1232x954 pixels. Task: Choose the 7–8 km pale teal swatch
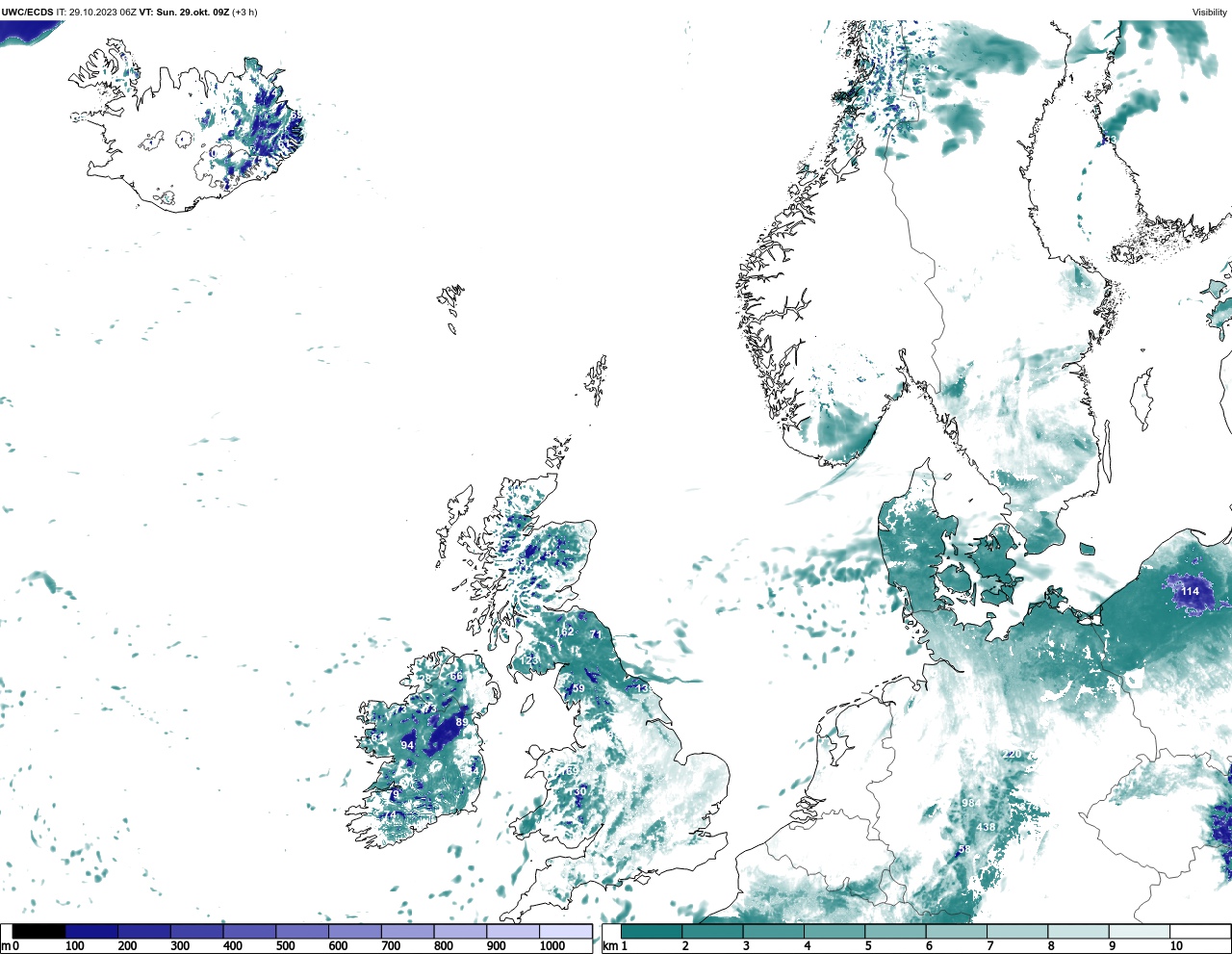point(1018,932)
